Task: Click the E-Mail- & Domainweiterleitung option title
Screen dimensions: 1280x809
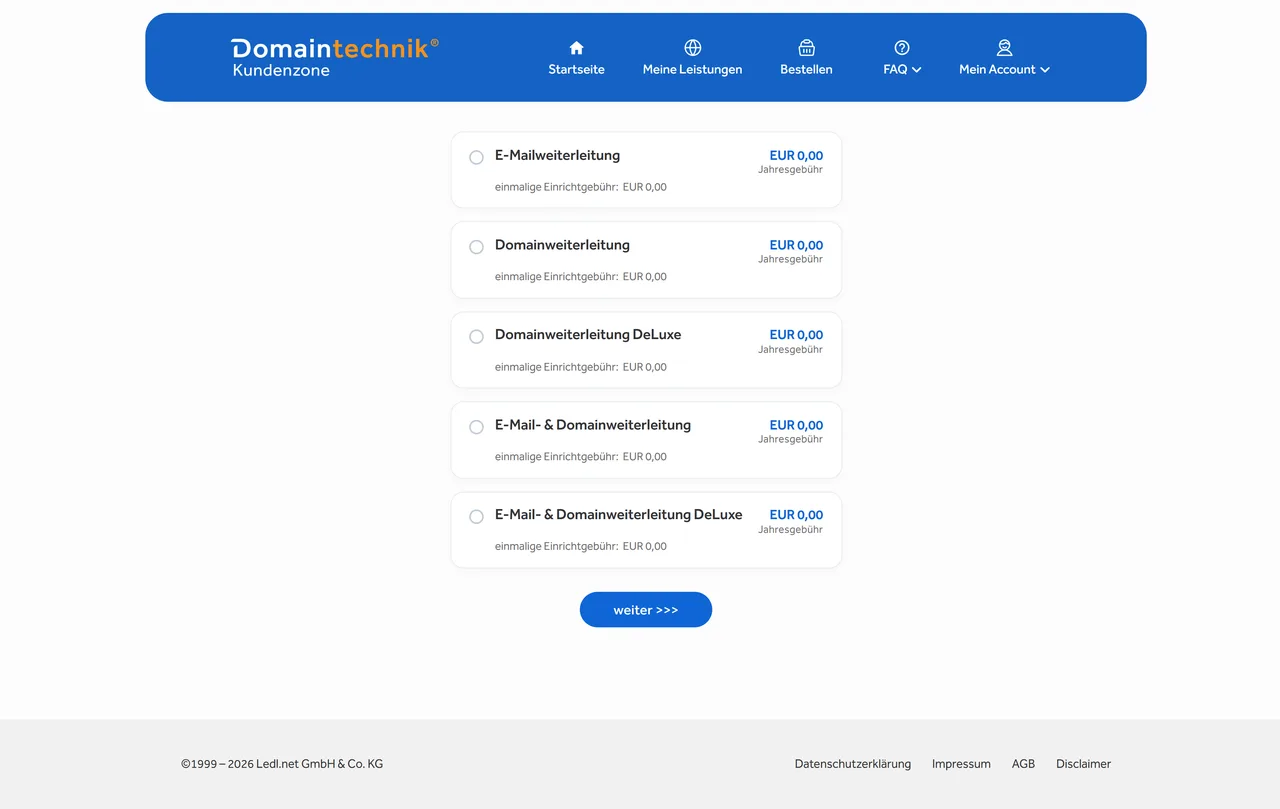Action: point(593,425)
